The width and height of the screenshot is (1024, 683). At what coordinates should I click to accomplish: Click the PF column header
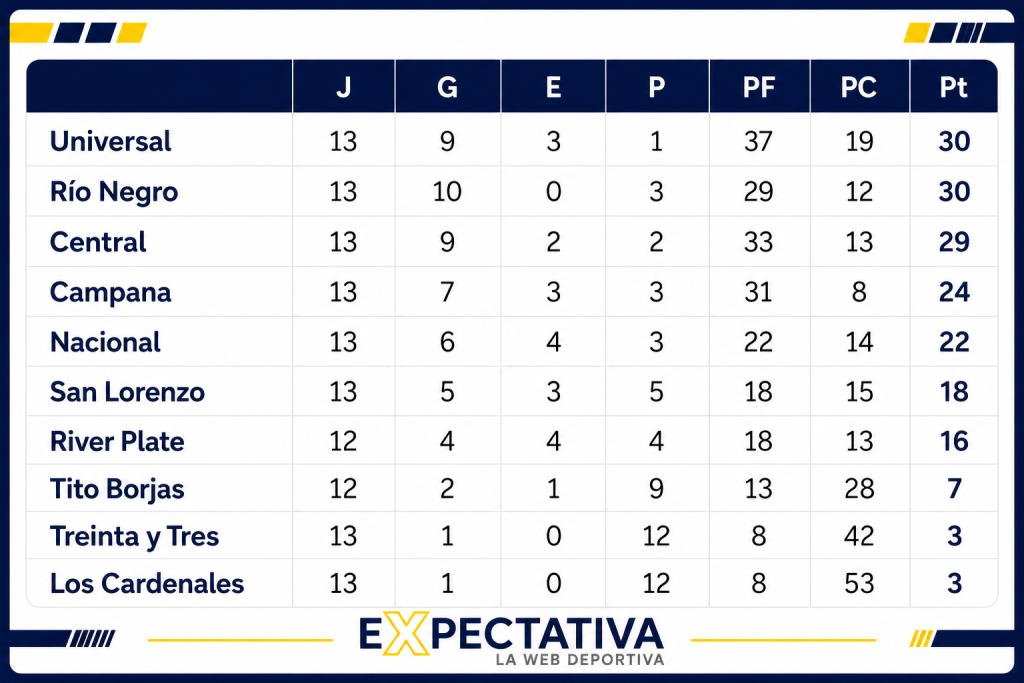[759, 87]
